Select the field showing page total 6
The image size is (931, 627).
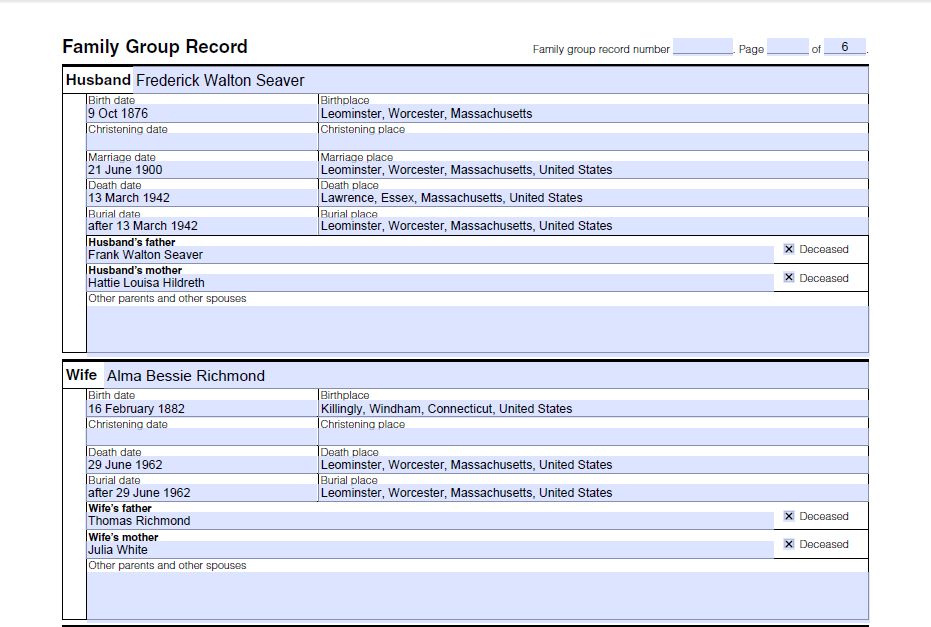point(845,45)
